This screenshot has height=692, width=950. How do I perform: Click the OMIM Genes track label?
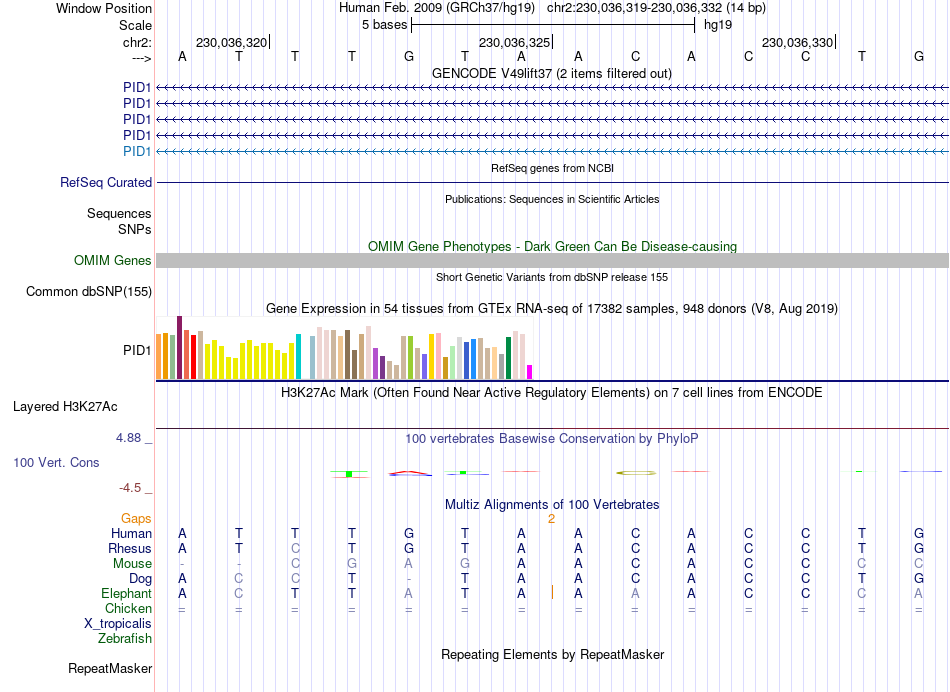[113, 261]
